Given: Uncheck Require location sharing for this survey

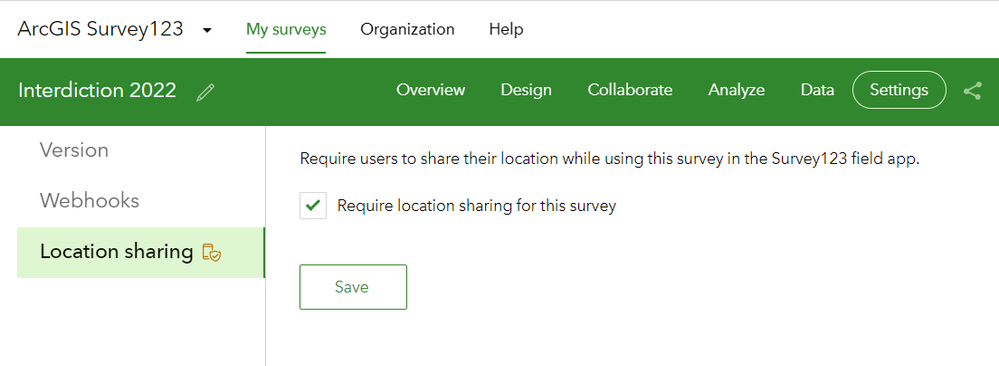Looking at the screenshot, I should 313,205.
